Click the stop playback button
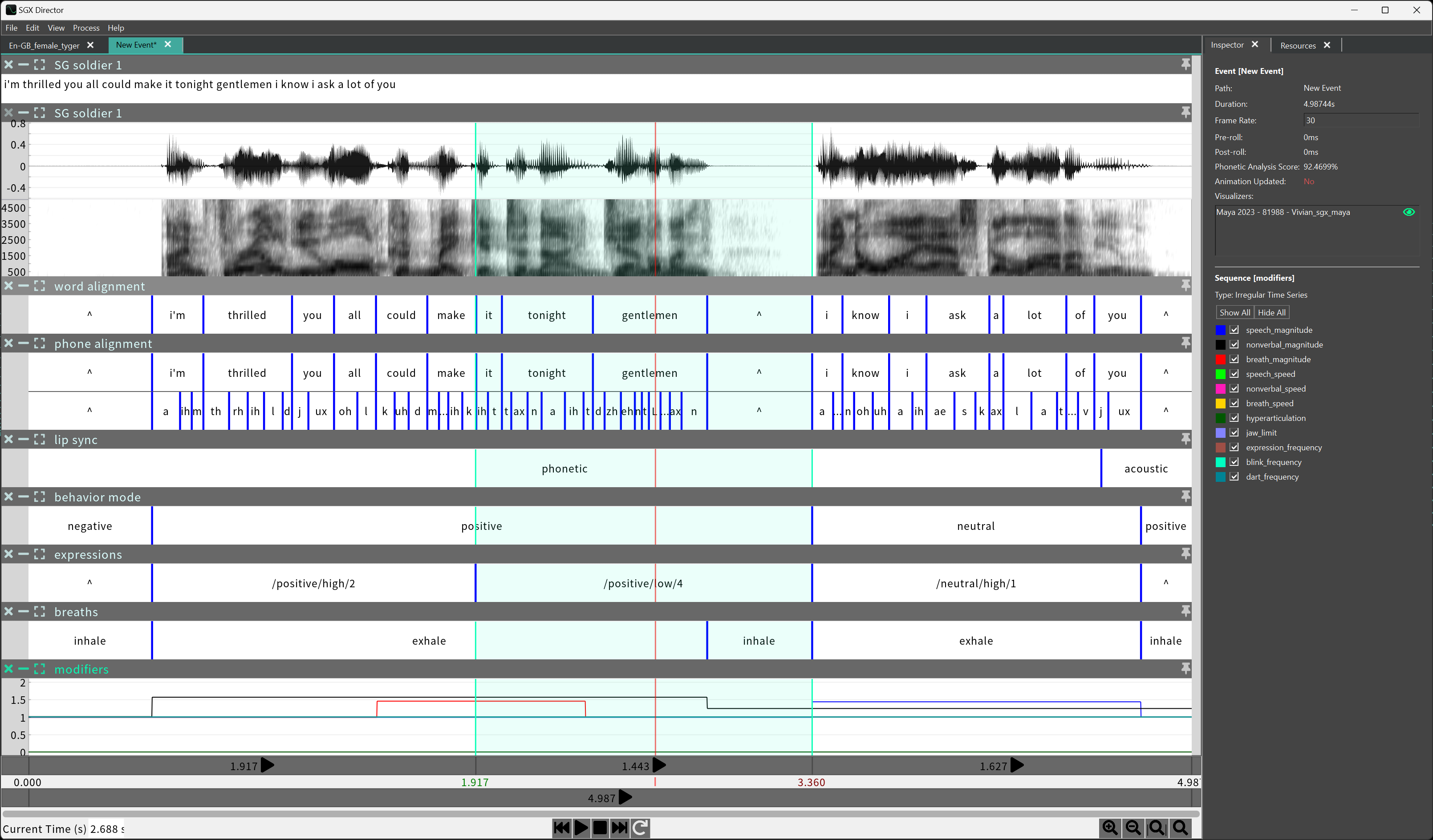This screenshot has width=1433, height=840. 600,828
